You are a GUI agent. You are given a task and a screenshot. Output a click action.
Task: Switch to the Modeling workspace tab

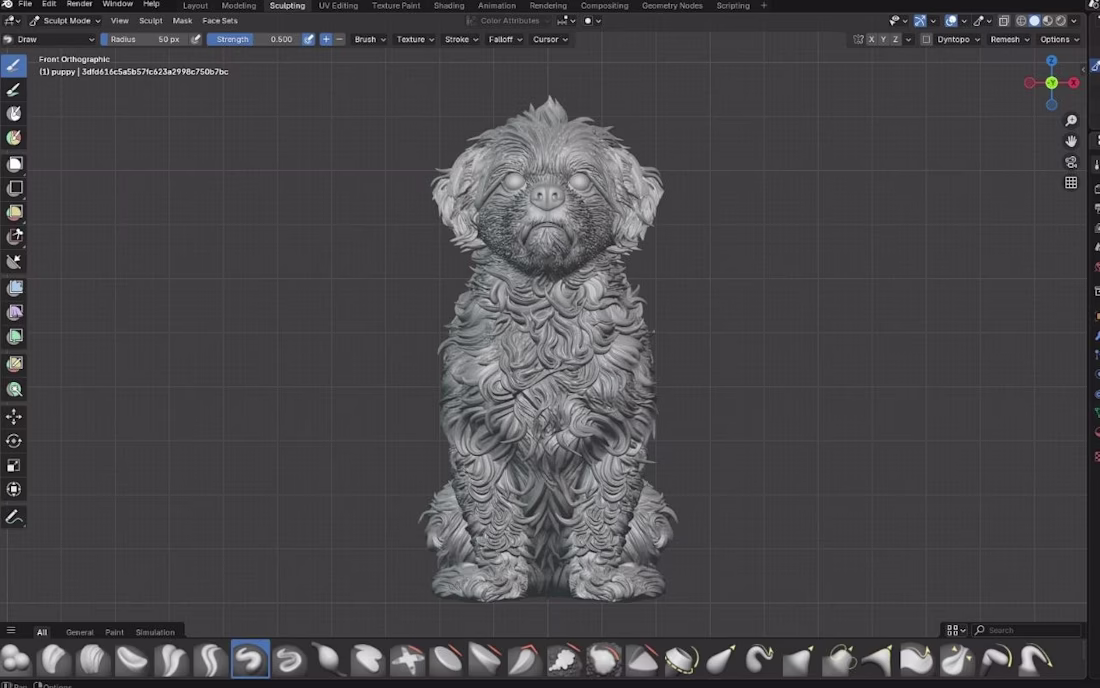click(239, 6)
